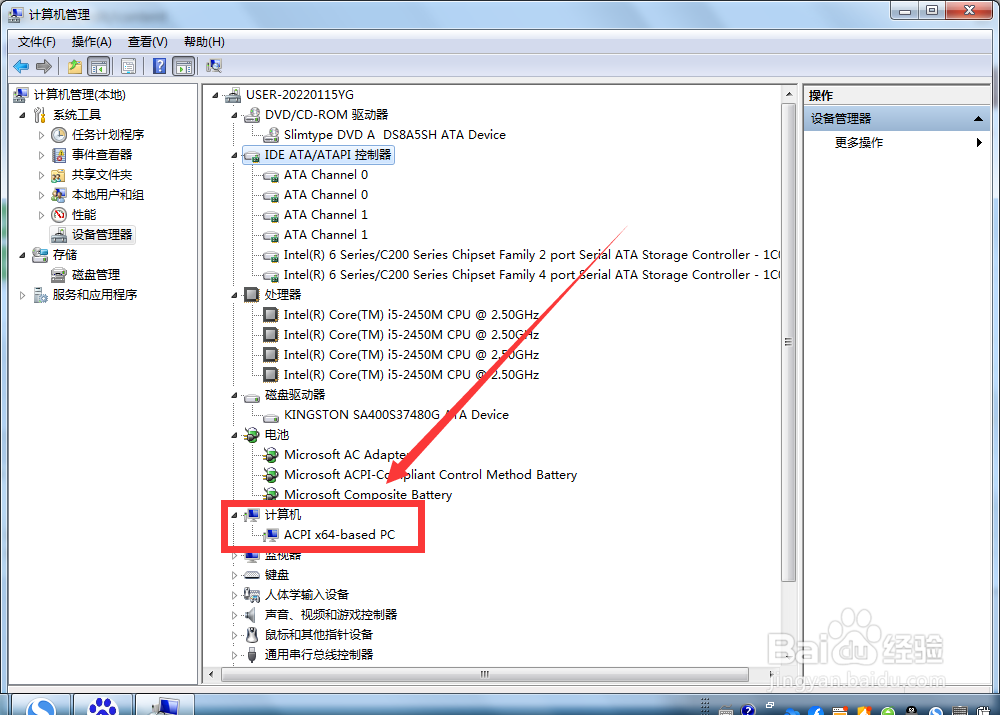Expand the 服务和应用程序 node arrow

[x=22, y=295]
